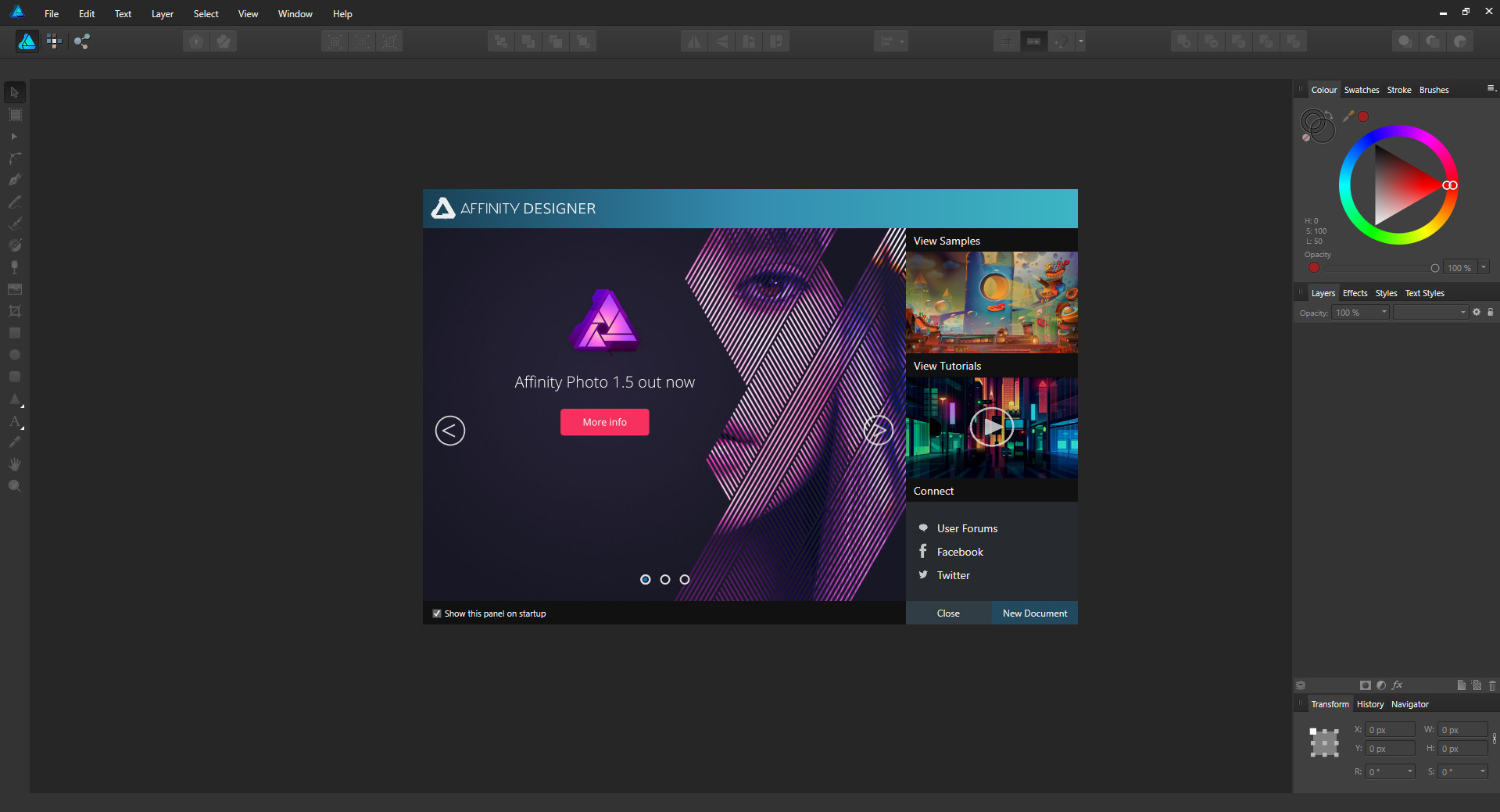1500x812 pixels.
Task: Select the View (hand) tool
Action: click(x=14, y=464)
